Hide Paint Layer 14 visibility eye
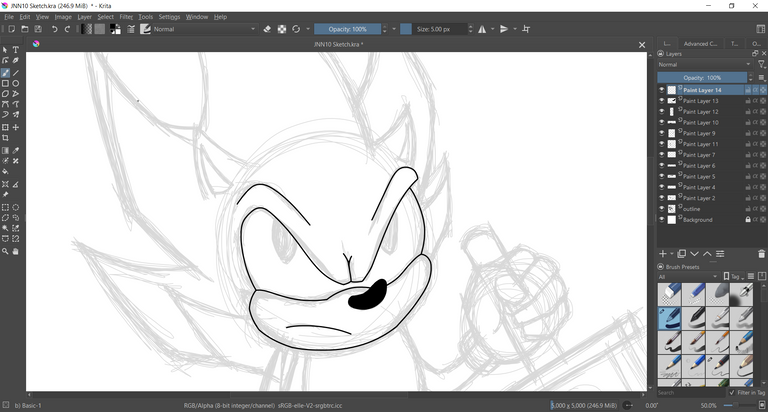This screenshot has height=412, width=768. coord(662,90)
